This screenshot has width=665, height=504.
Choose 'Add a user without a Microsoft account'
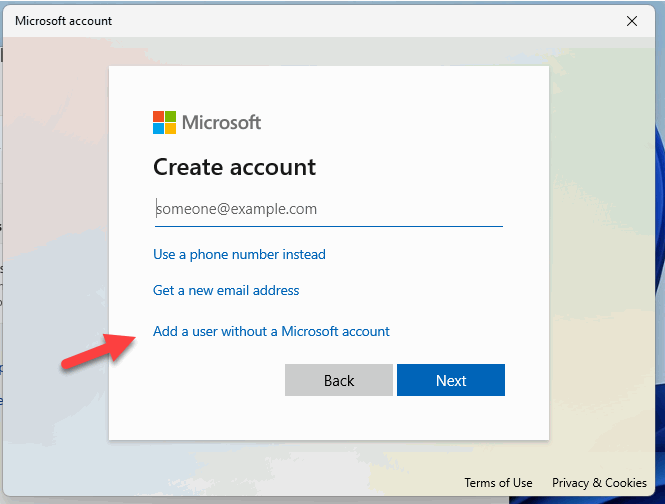[x=271, y=331]
